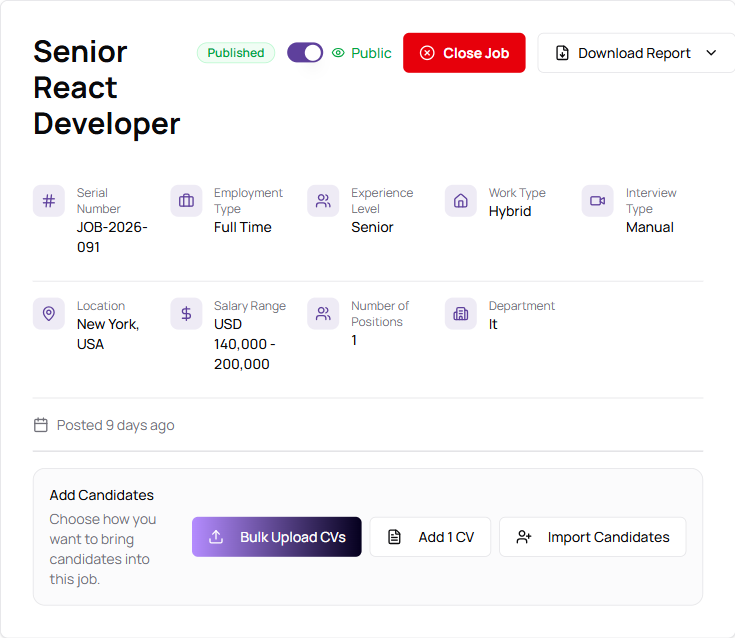Click the calendar icon beside Posted date
Viewport: 735px width, 638px height.
(41, 425)
